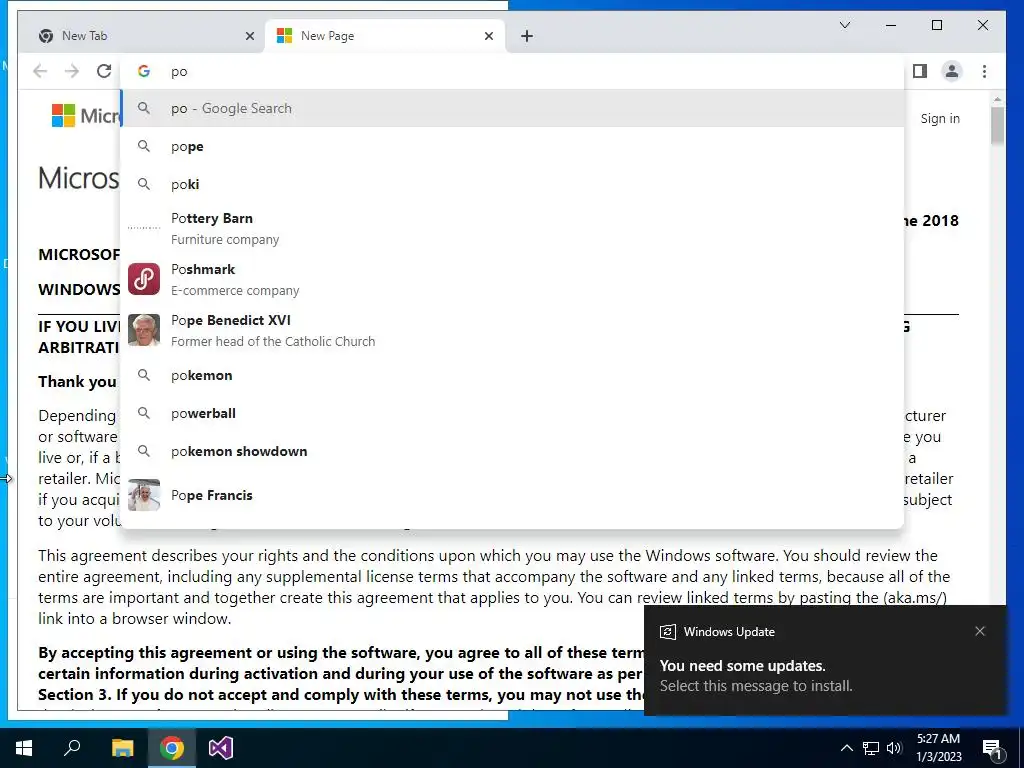Open the Action Center notifications icon
The height and width of the screenshot is (768, 1024).
click(x=992, y=748)
